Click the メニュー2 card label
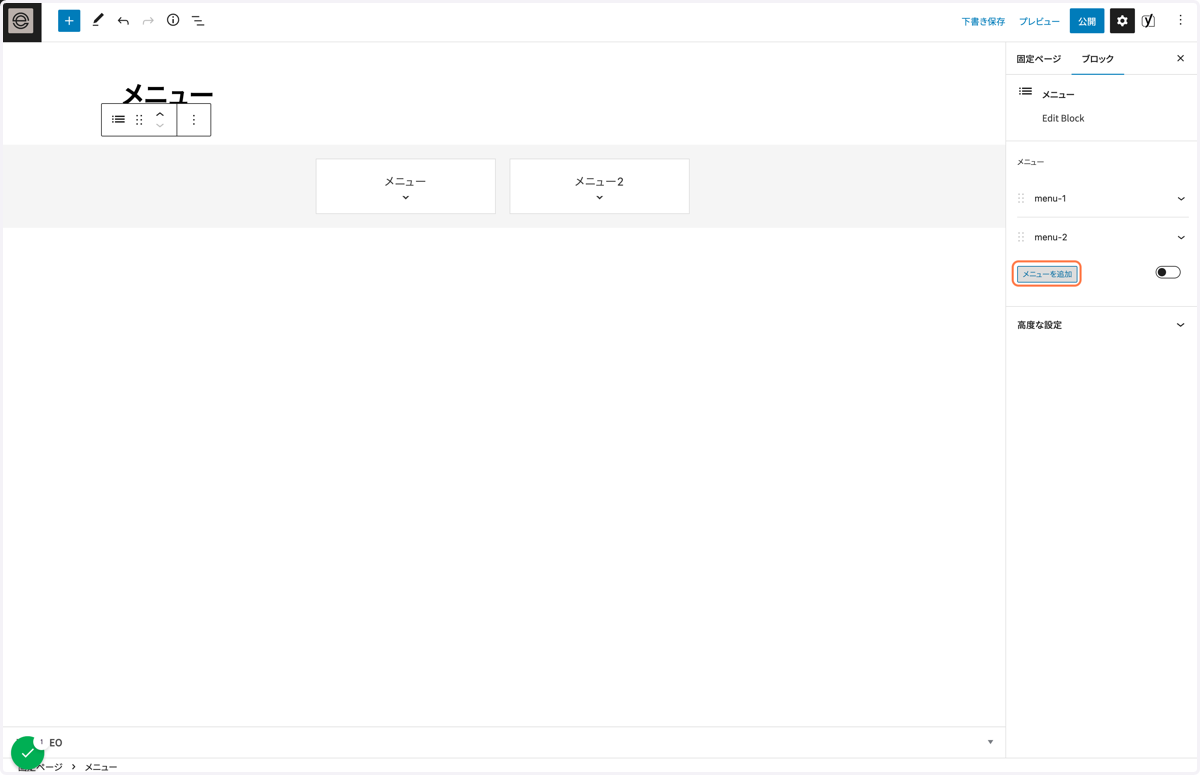The height and width of the screenshot is (775, 1200). click(x=599, y=182)
